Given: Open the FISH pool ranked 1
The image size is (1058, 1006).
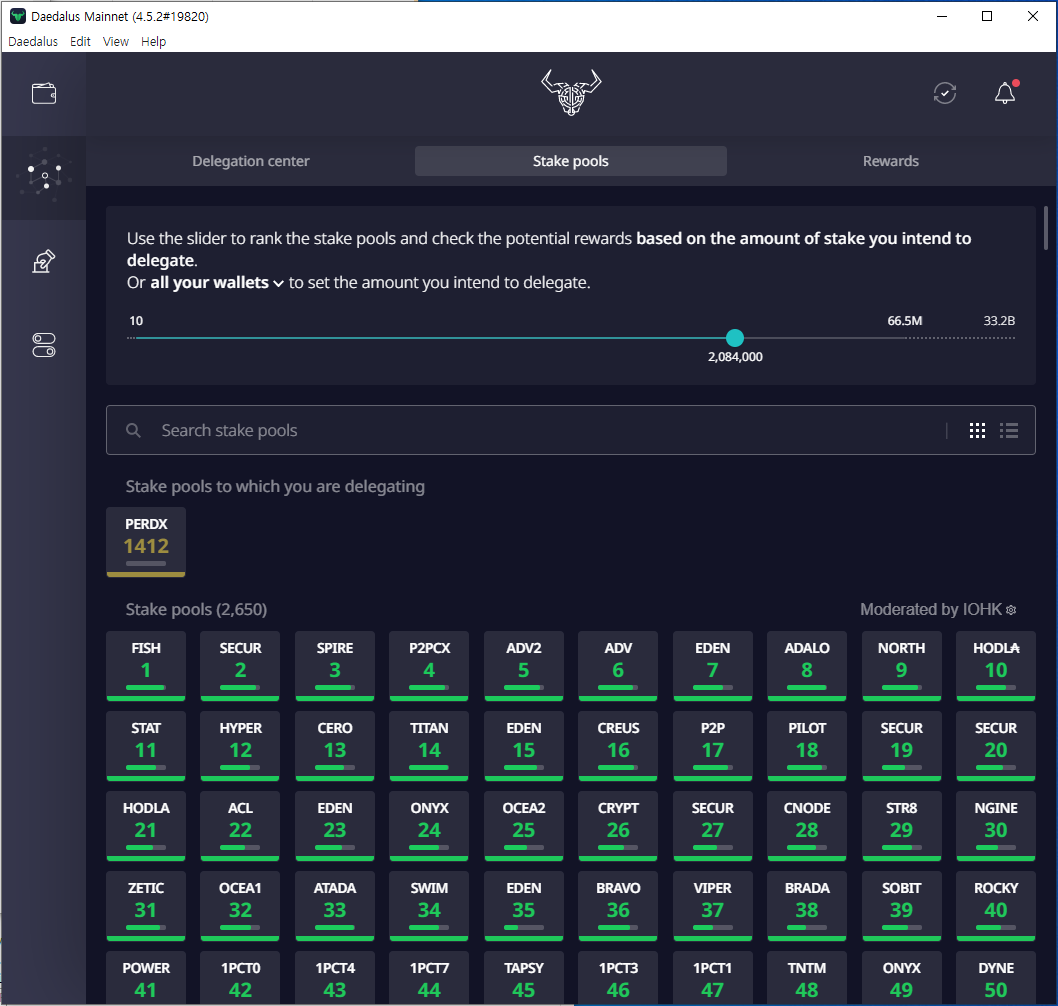Looking at the screenshot, I should click(146, 666).
